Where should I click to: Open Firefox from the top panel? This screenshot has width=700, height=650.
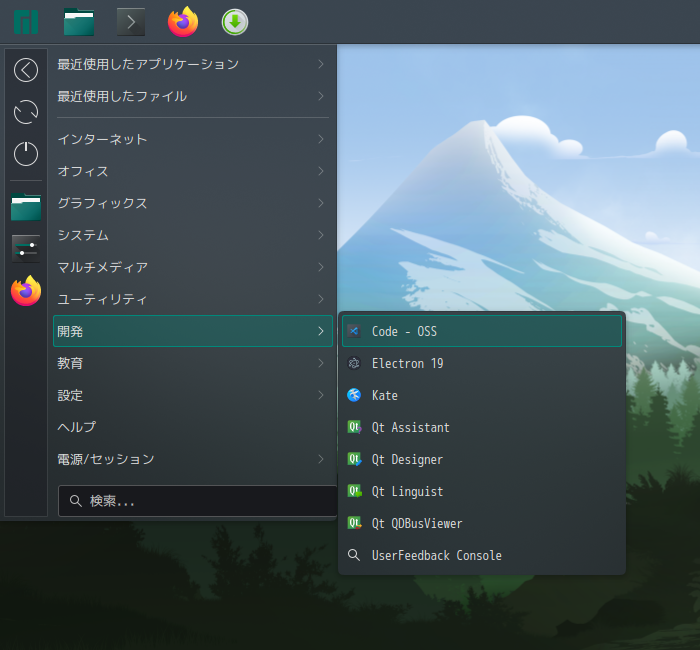point(183,22)
